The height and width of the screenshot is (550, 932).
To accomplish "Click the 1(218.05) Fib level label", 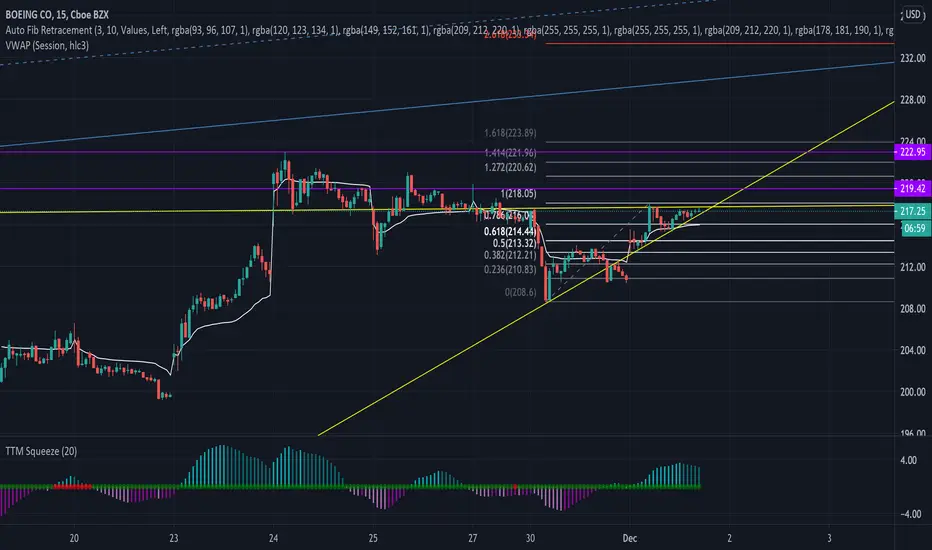I will tap(518, 194).
